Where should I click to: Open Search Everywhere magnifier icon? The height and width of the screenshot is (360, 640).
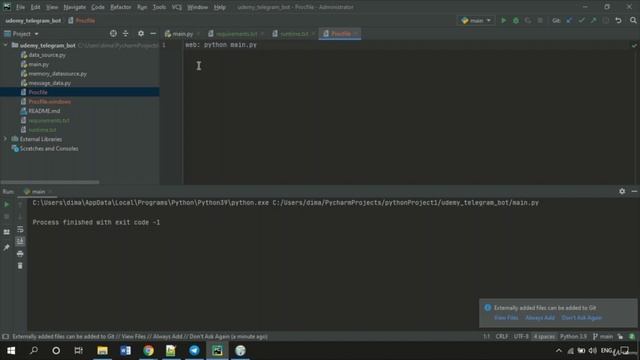click(633, 20)
